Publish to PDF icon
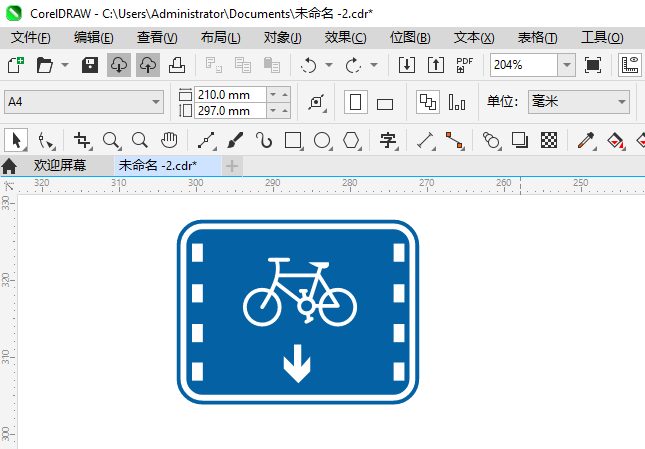 465,65
